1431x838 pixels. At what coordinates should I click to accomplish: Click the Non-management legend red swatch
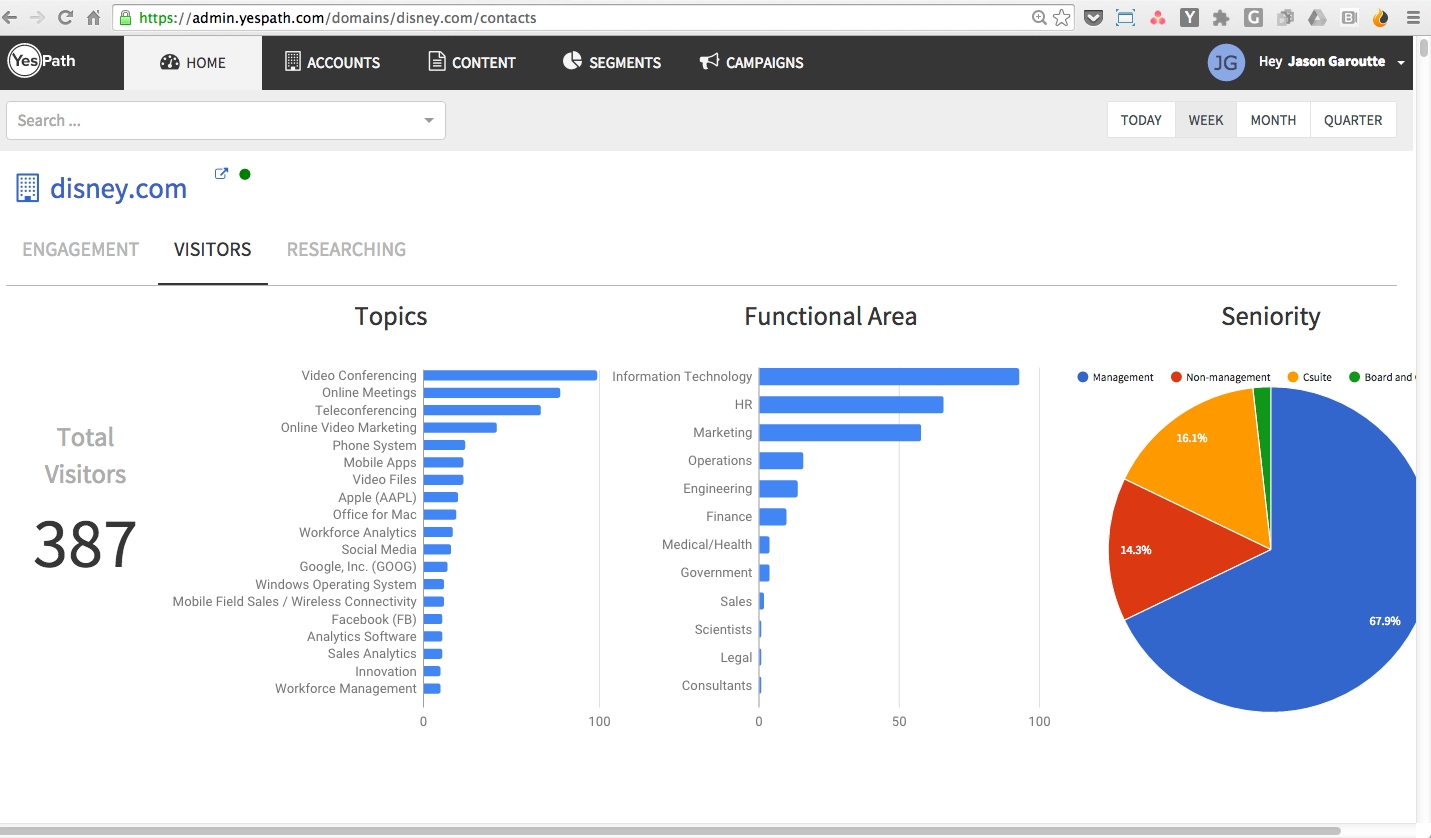[x=1176, y=377]
